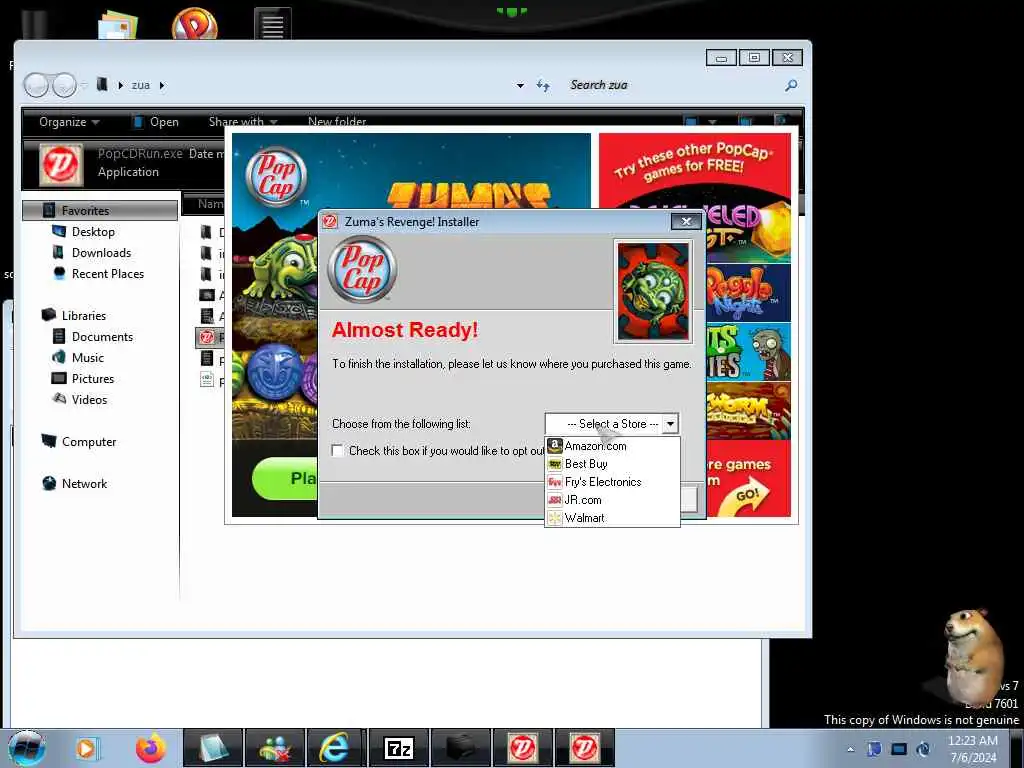Click the zua folder in address bar
The image size is (1024, 768).
point(140,85)
